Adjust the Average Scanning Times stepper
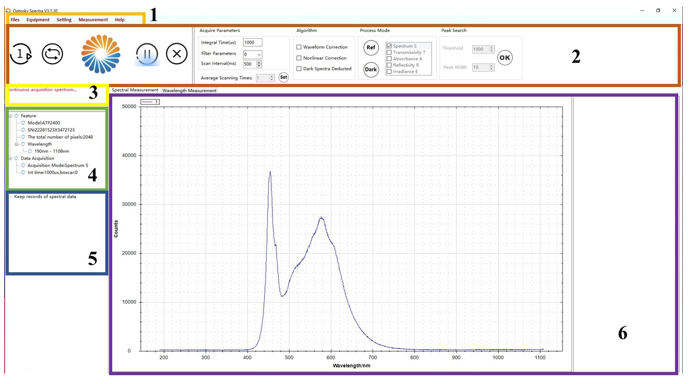Image resolution: width=693 pixels, height=384 pixels. (x=271, y=78)
